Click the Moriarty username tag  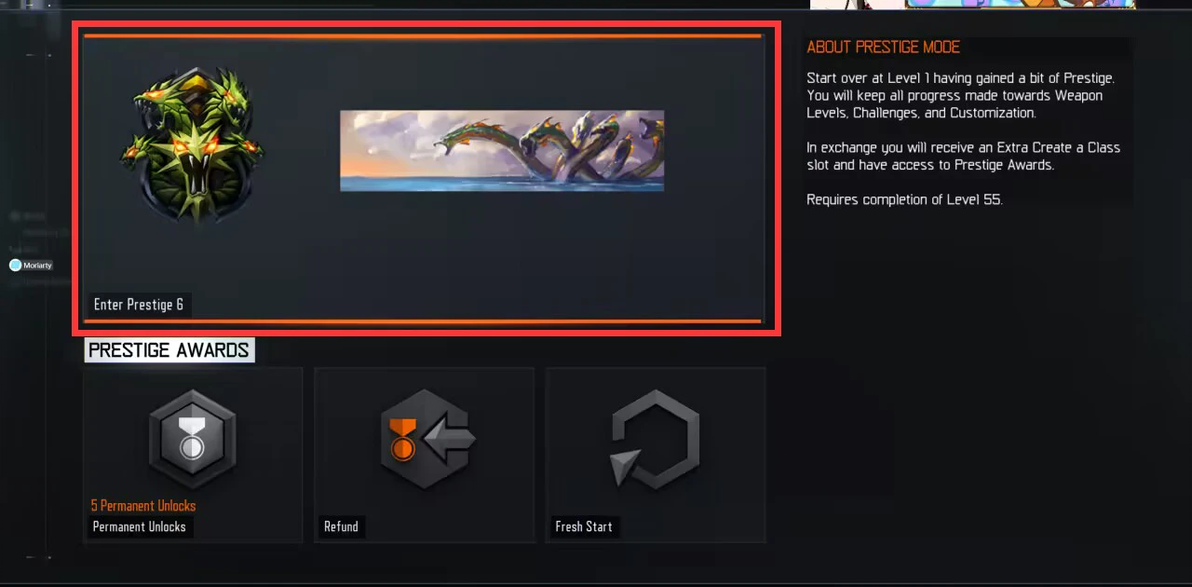click(37, 265)
